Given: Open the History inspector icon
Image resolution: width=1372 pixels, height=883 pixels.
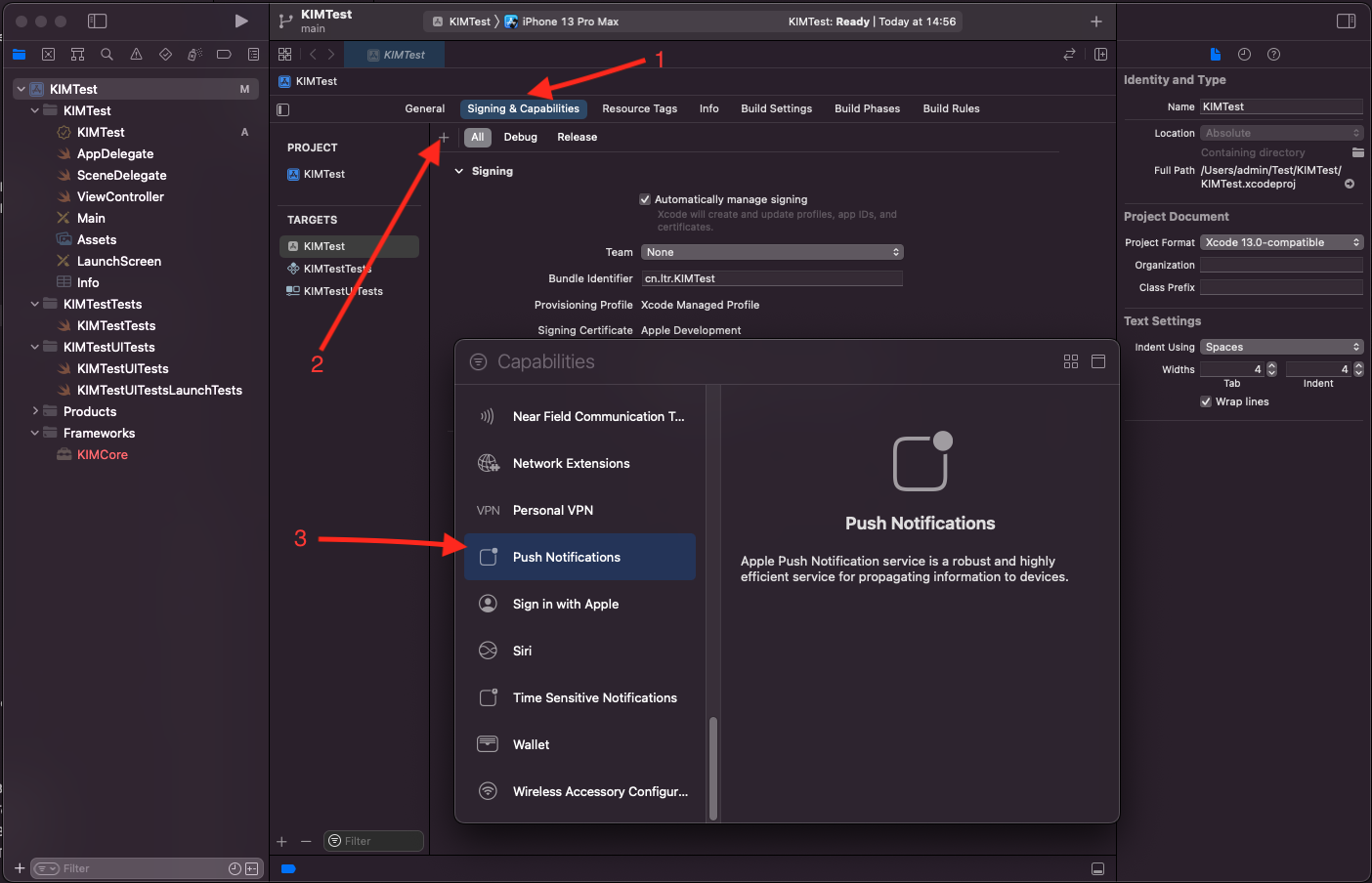Looking at the screenshot, I should tap(1244, 55).
